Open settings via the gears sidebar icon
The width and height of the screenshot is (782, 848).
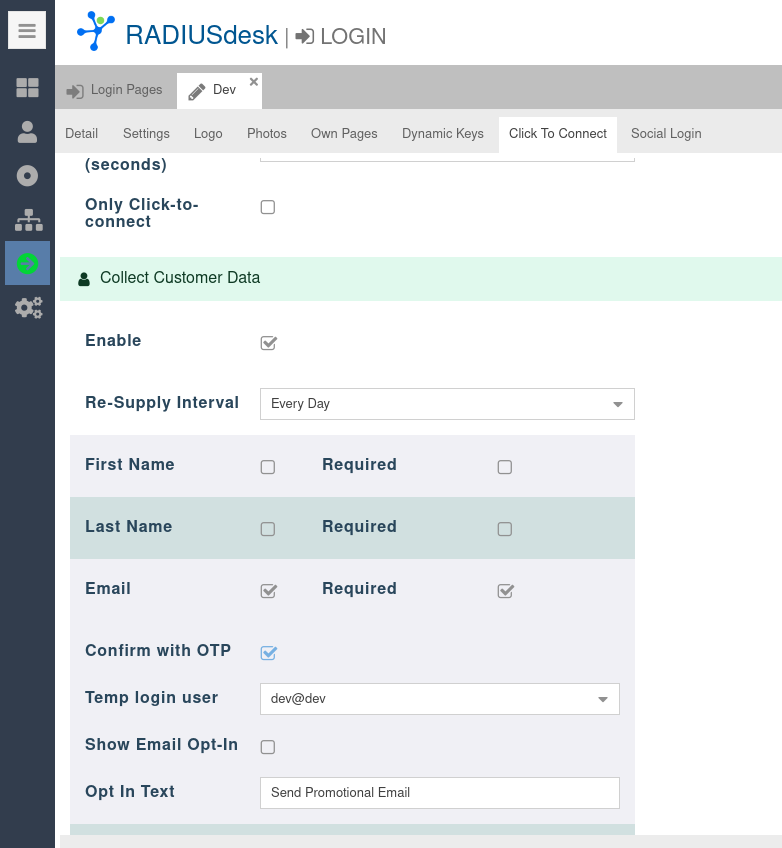27,307
